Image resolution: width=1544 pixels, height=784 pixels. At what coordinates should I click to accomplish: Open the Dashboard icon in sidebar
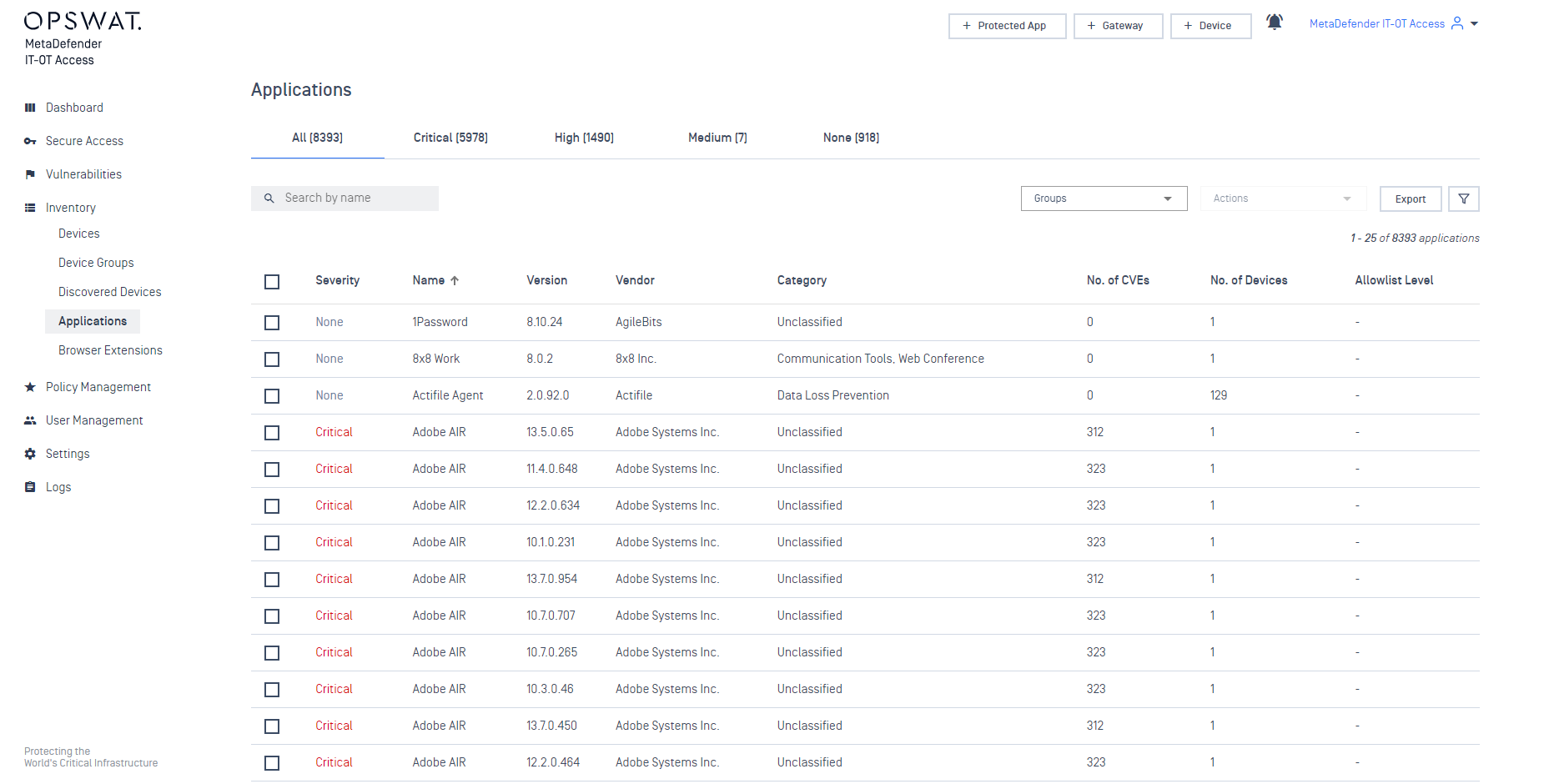click(x=30, y=108)
